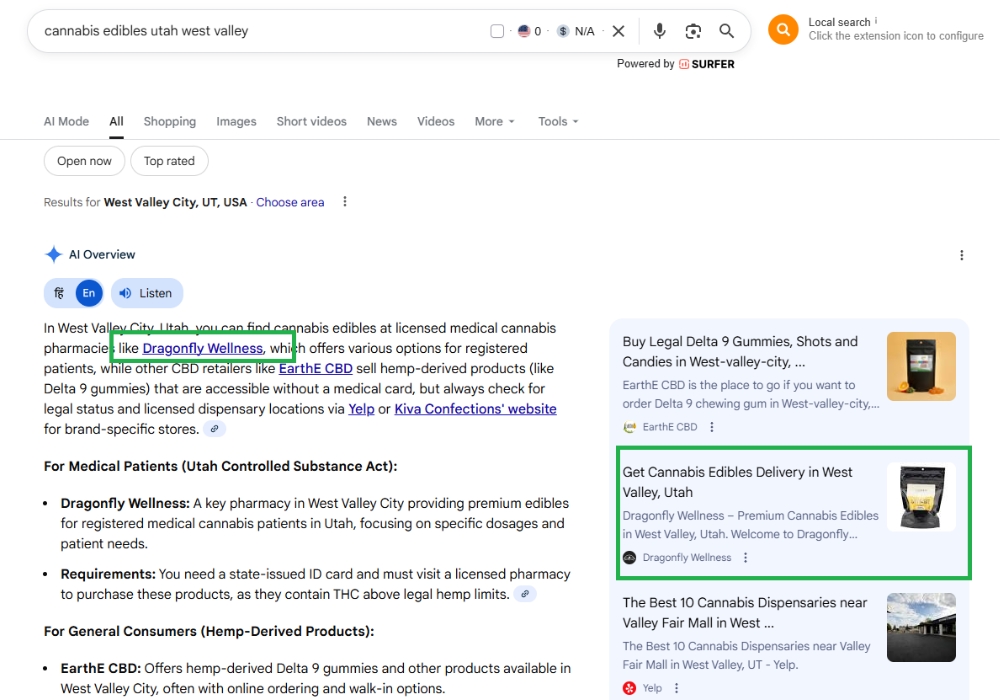This screenshot has height=700, width=1000.
Task: Click the Delta 9 gummies product thumbnail
Action: tap(921, 366)
